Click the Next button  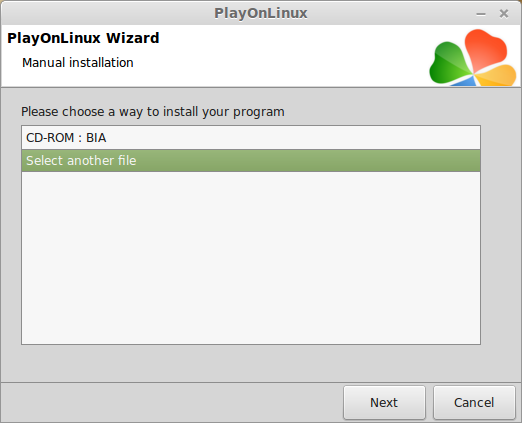click(x=384, y=402)
